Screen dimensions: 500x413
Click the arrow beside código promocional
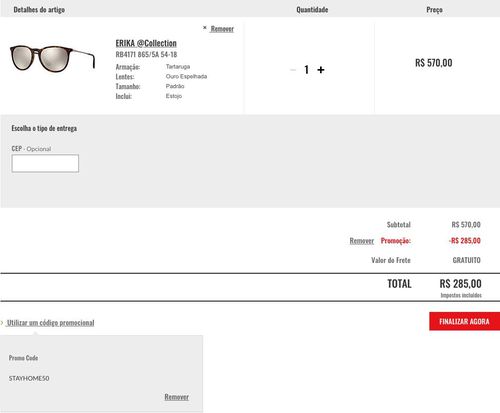2,323
